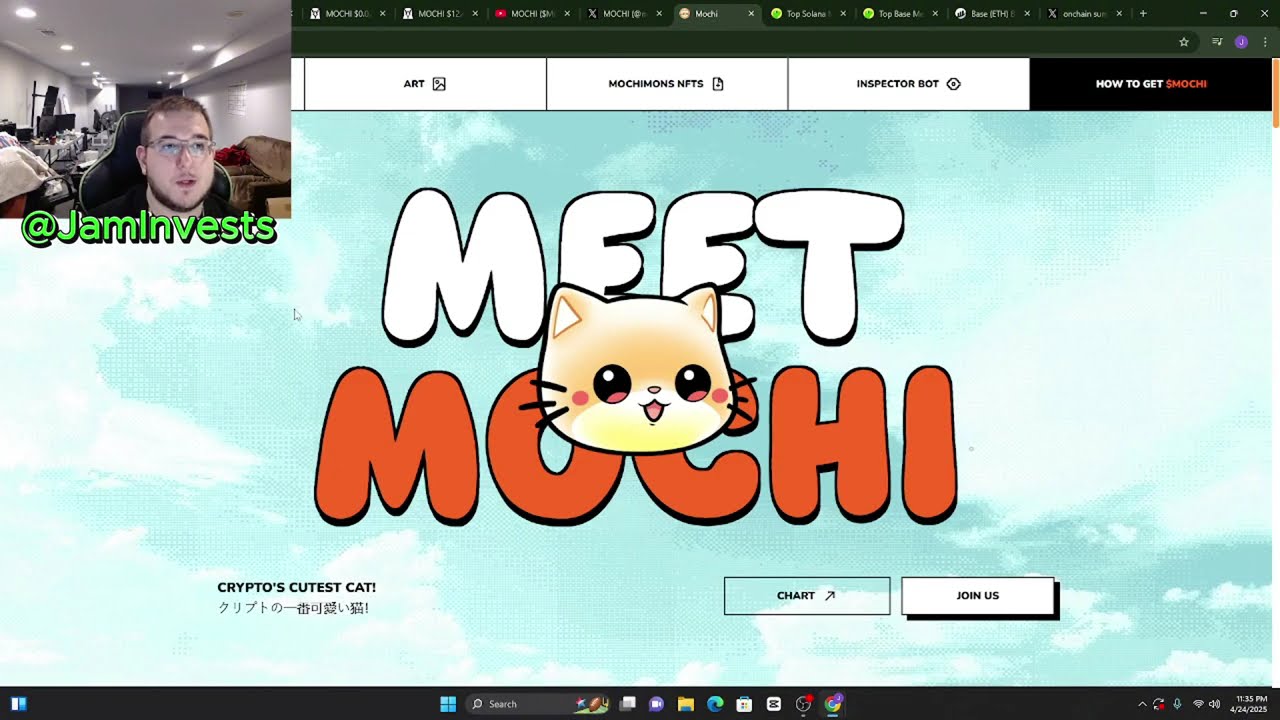Image resolution: width=1280 pixels, height=720 pixels.
Task: Click the arrow icon in CHART button
Action: click(x=830, y=596)
